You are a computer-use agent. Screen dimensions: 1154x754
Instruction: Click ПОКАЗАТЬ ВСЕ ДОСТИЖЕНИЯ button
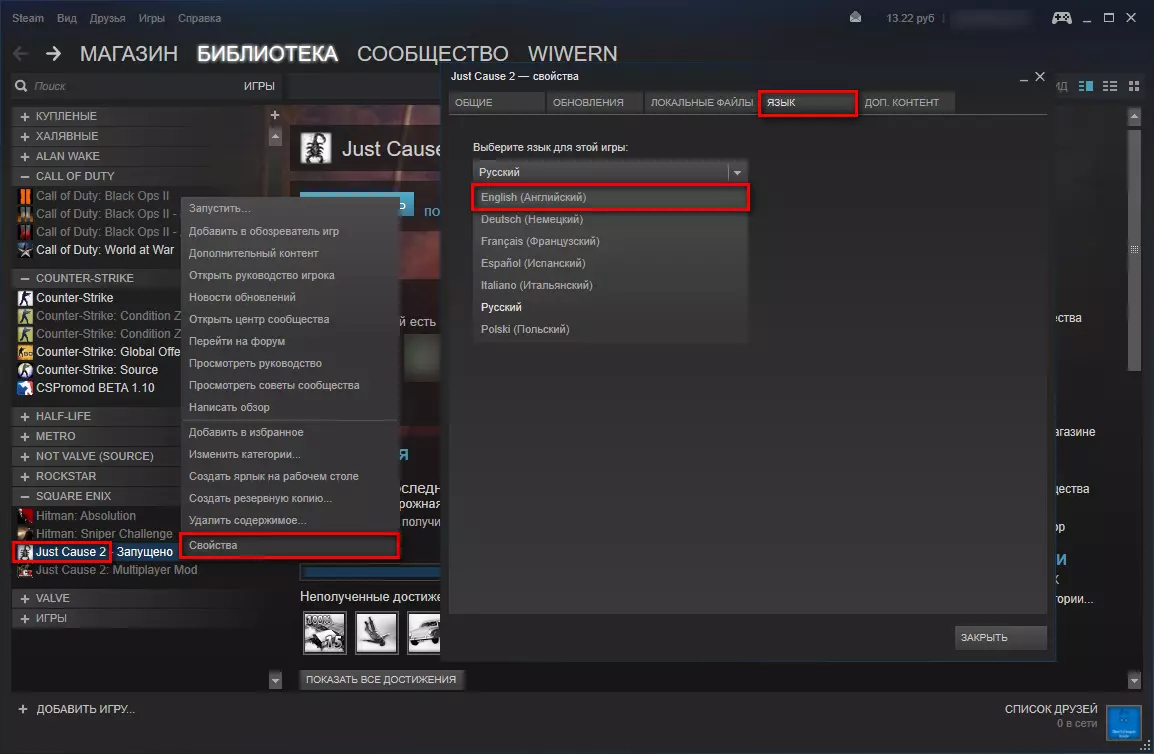(x=380, y=680)
